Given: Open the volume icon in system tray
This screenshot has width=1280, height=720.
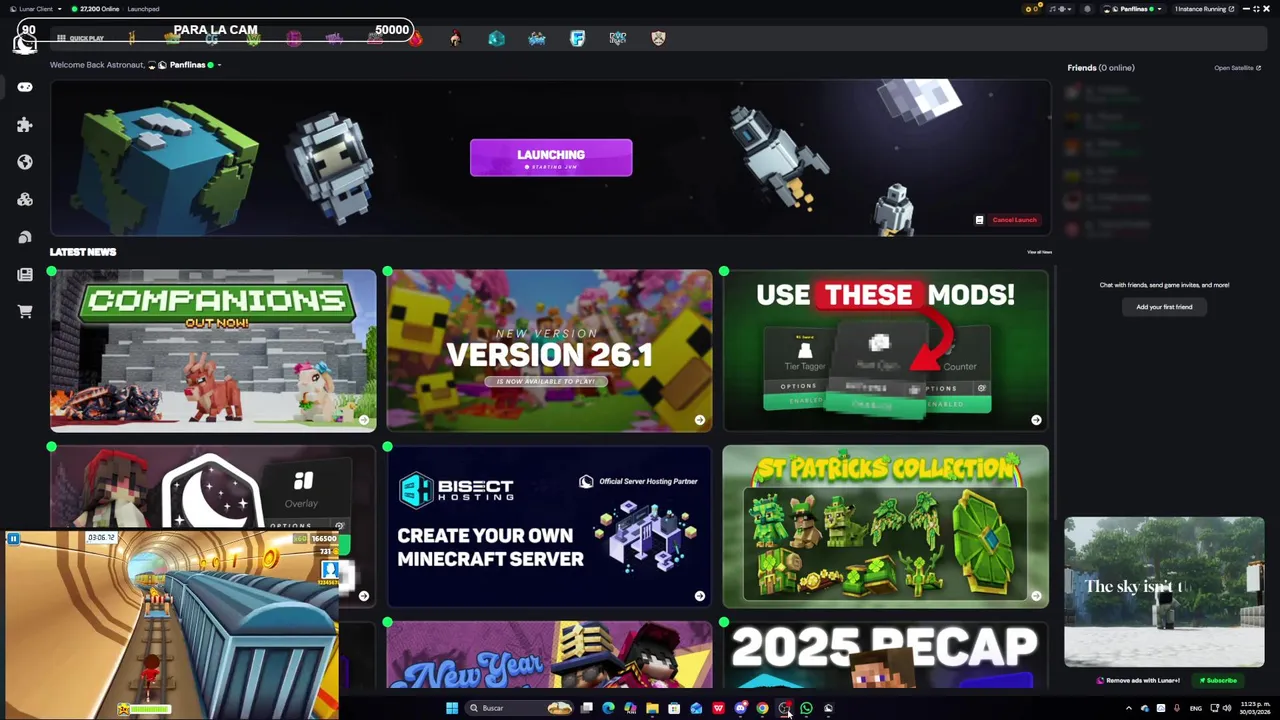Looking at the screenshot, I should (1227, 708).
